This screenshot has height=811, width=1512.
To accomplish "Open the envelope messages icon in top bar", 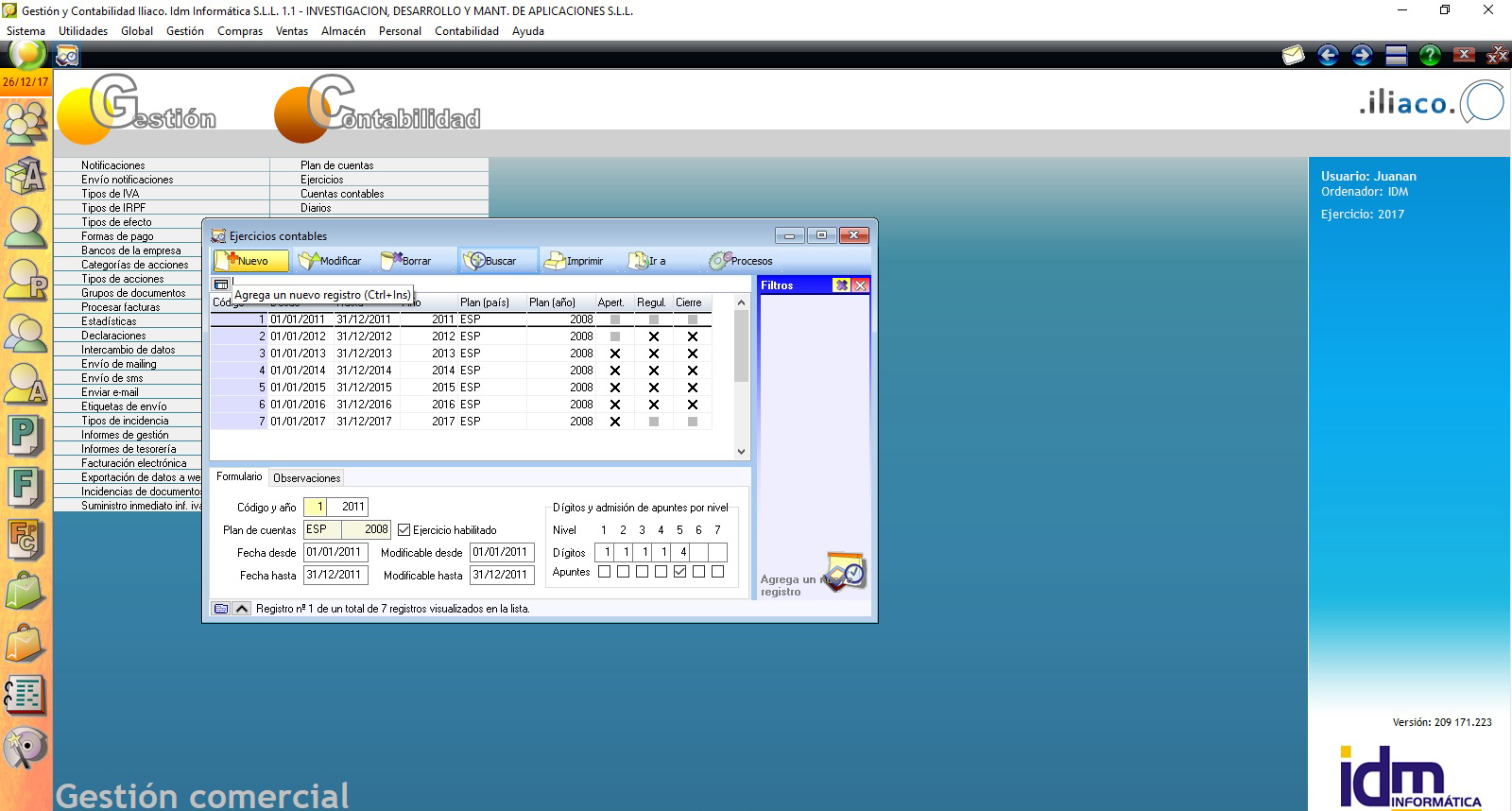I will coord(1293,55).
